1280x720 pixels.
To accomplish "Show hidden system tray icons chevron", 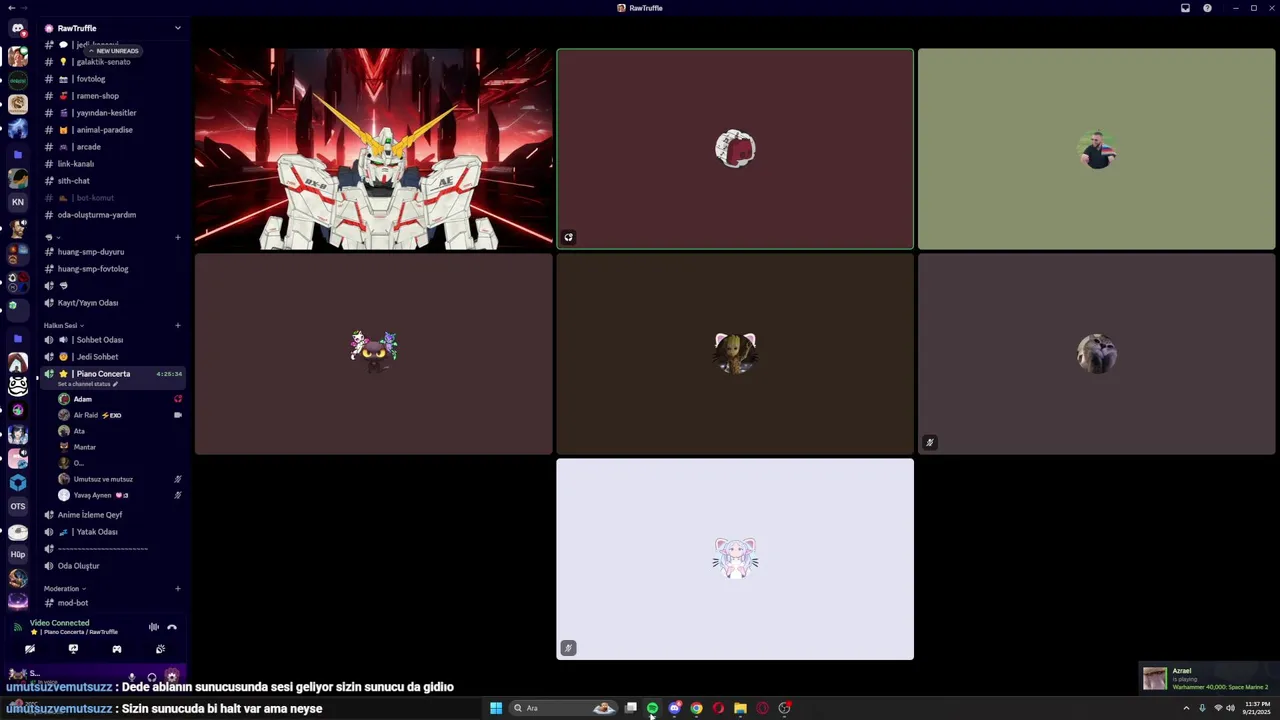I will click(x=1186, y=708).
